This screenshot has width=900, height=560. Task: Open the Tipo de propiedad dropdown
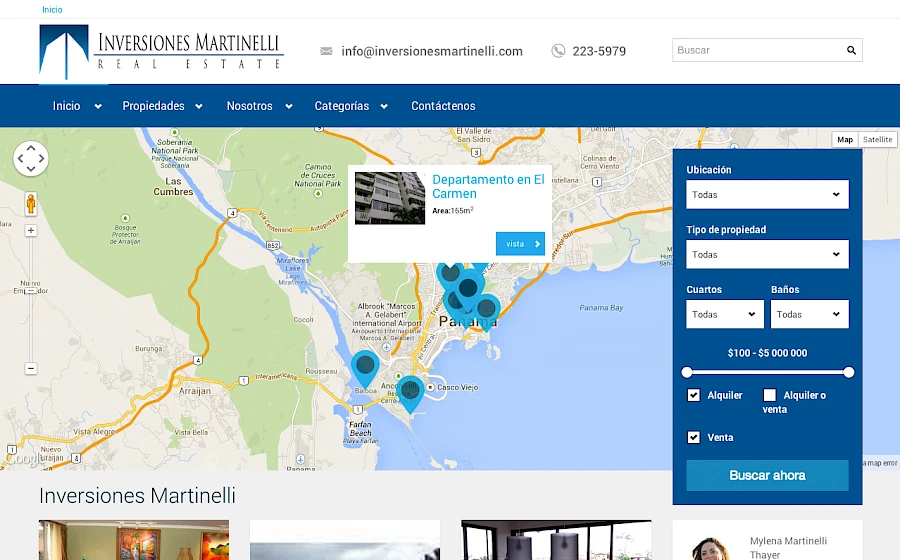pos(767,254)
